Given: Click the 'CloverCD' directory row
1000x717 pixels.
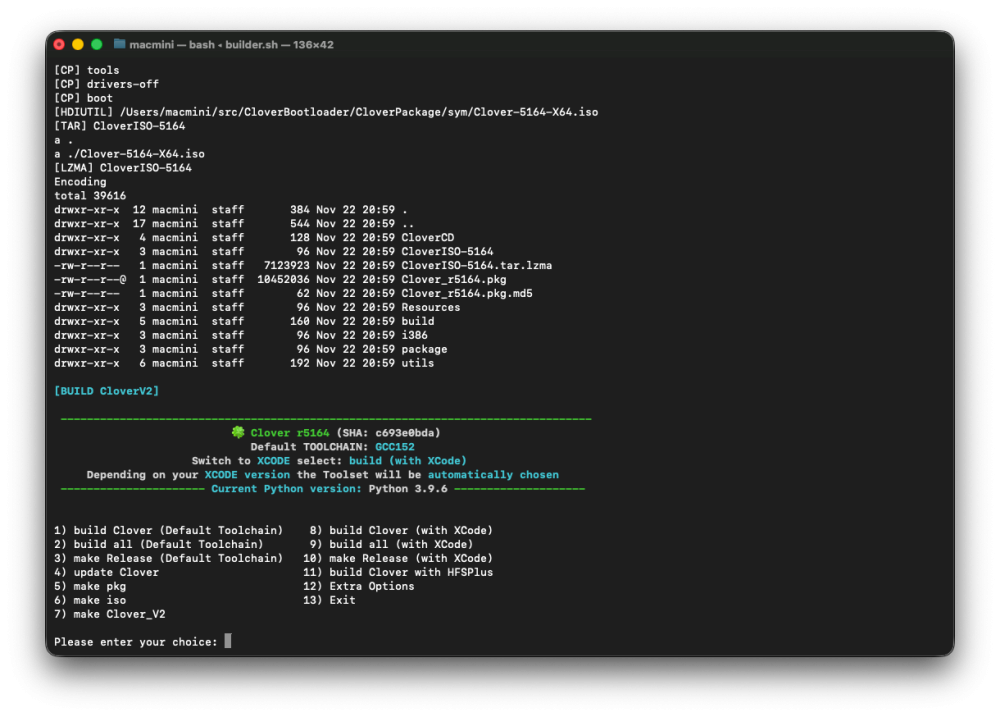Looking at the screenshot, I should pyautogui.click(x=254, y=237).
